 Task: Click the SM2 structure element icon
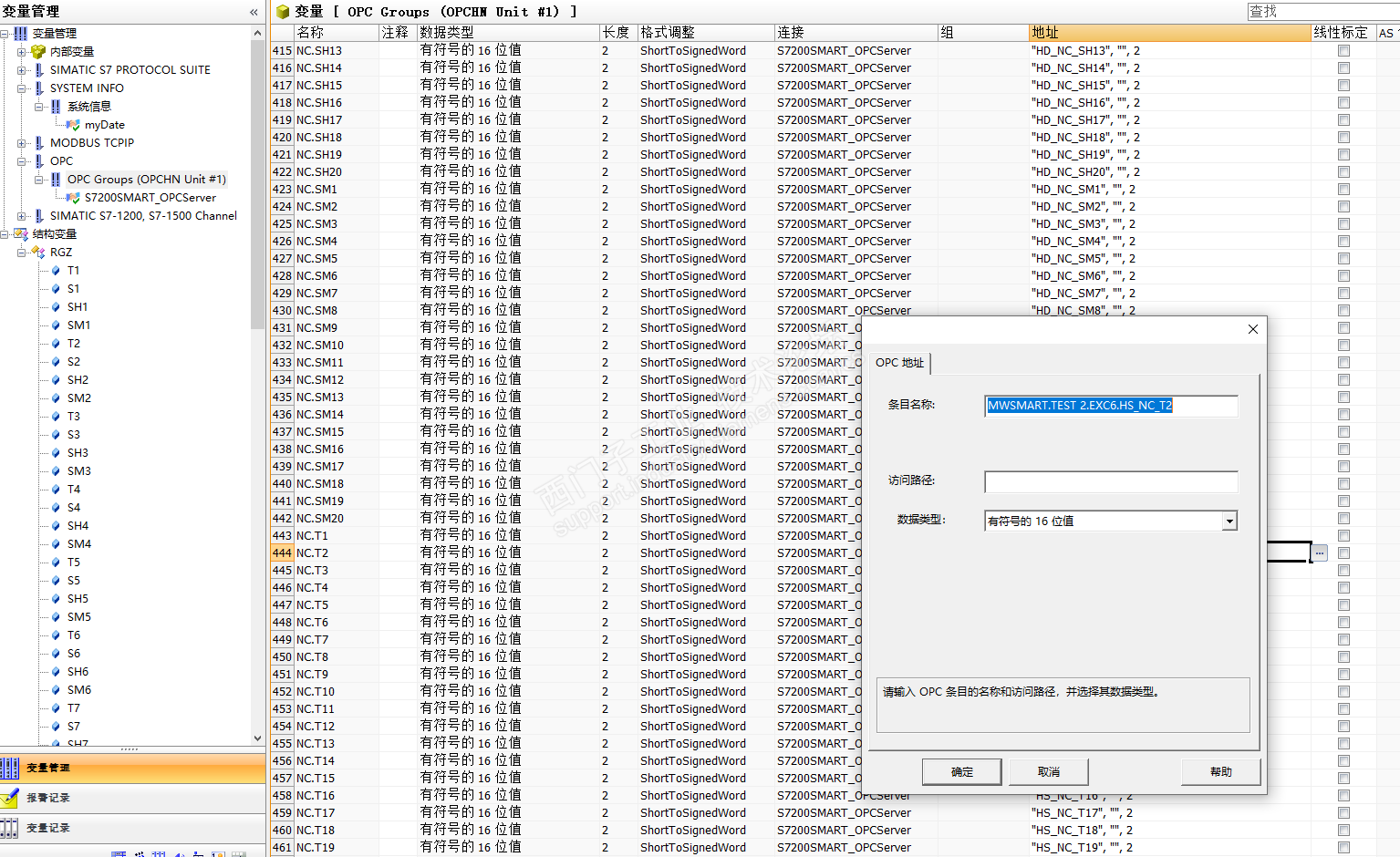57,398
